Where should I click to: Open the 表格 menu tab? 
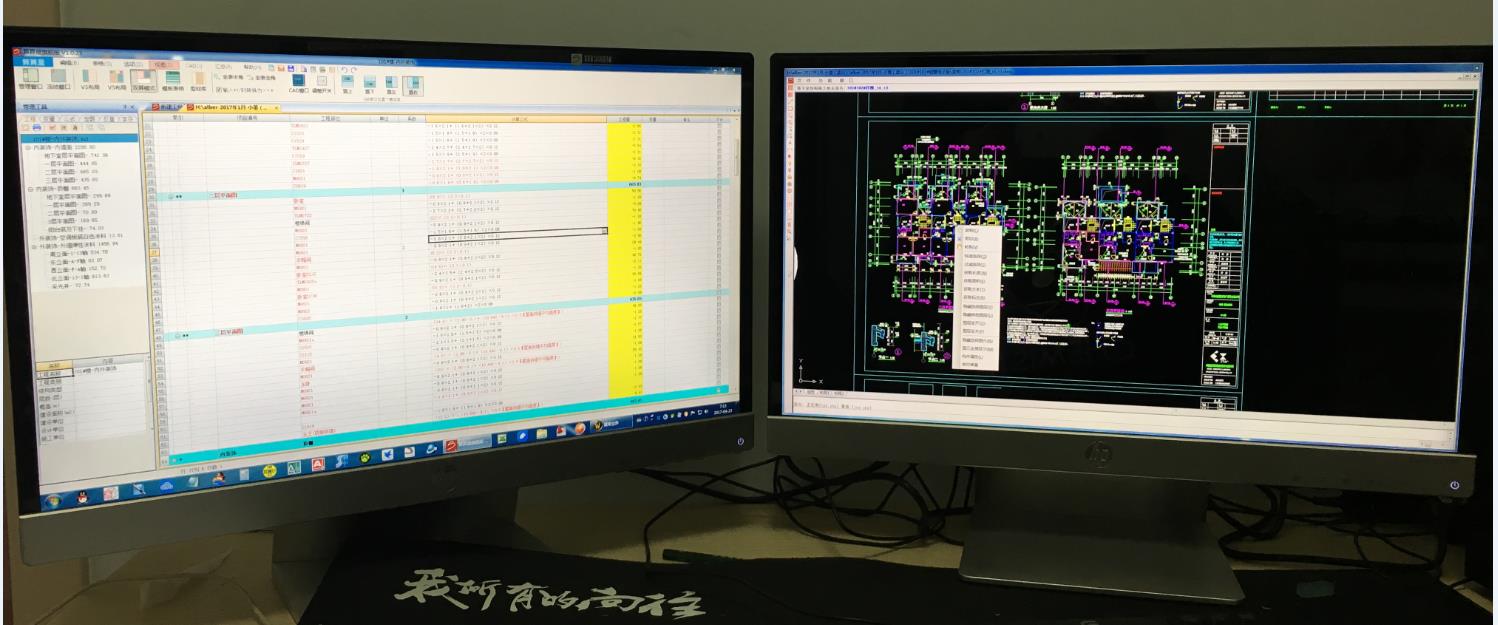(x=101, y=63)
